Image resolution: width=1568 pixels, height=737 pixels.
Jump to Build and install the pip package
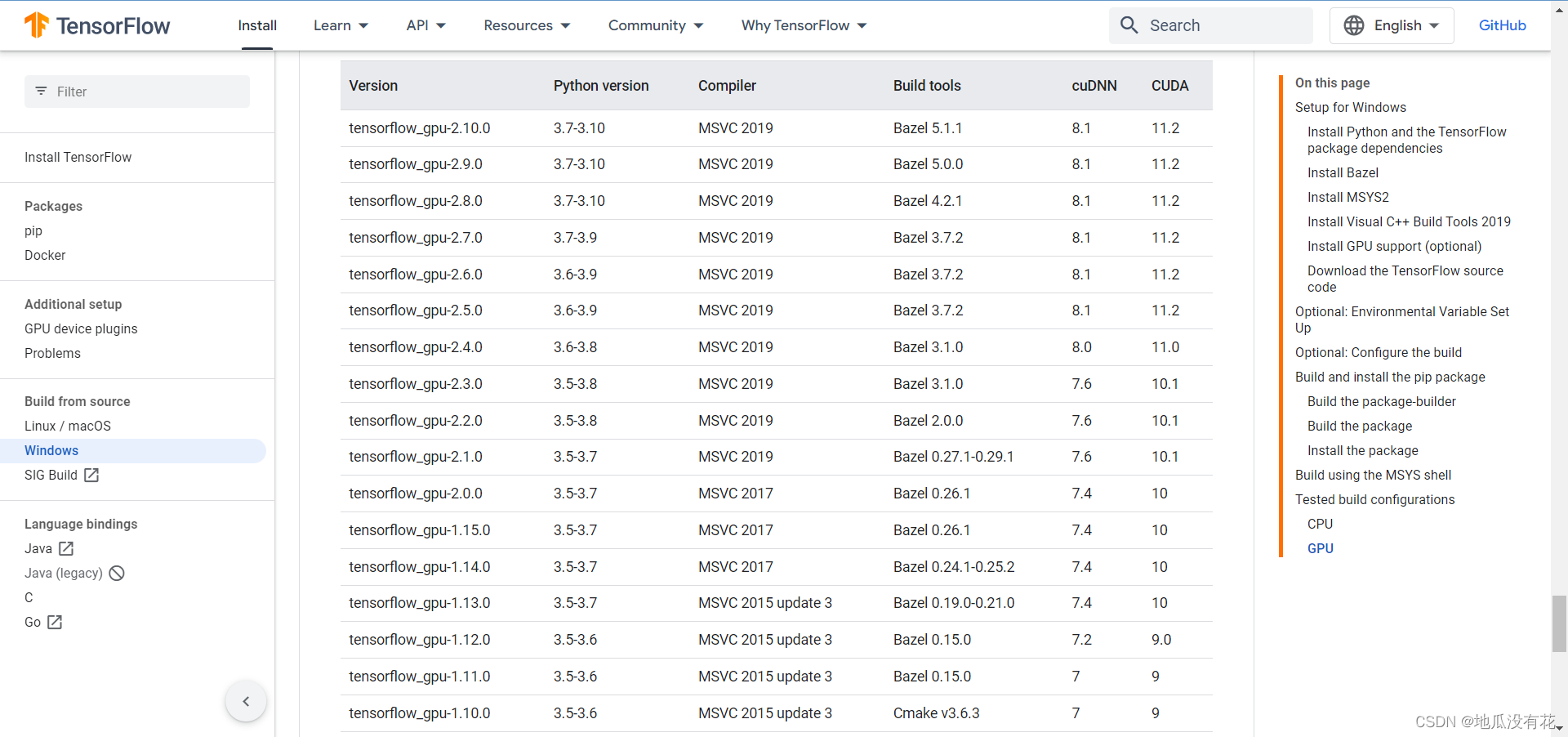[x=1390, y=377]
